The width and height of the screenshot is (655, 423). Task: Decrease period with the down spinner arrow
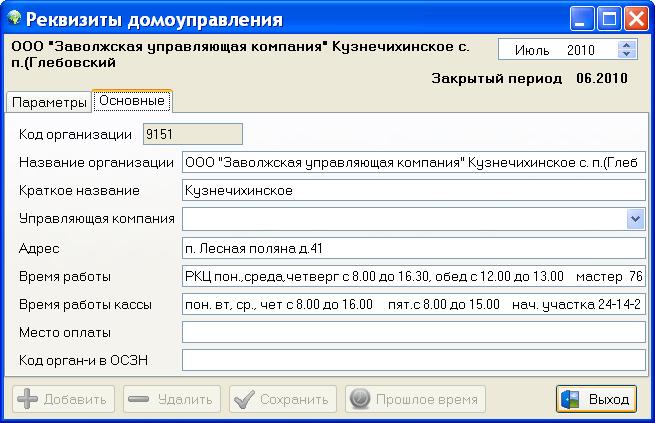(626, 55)
